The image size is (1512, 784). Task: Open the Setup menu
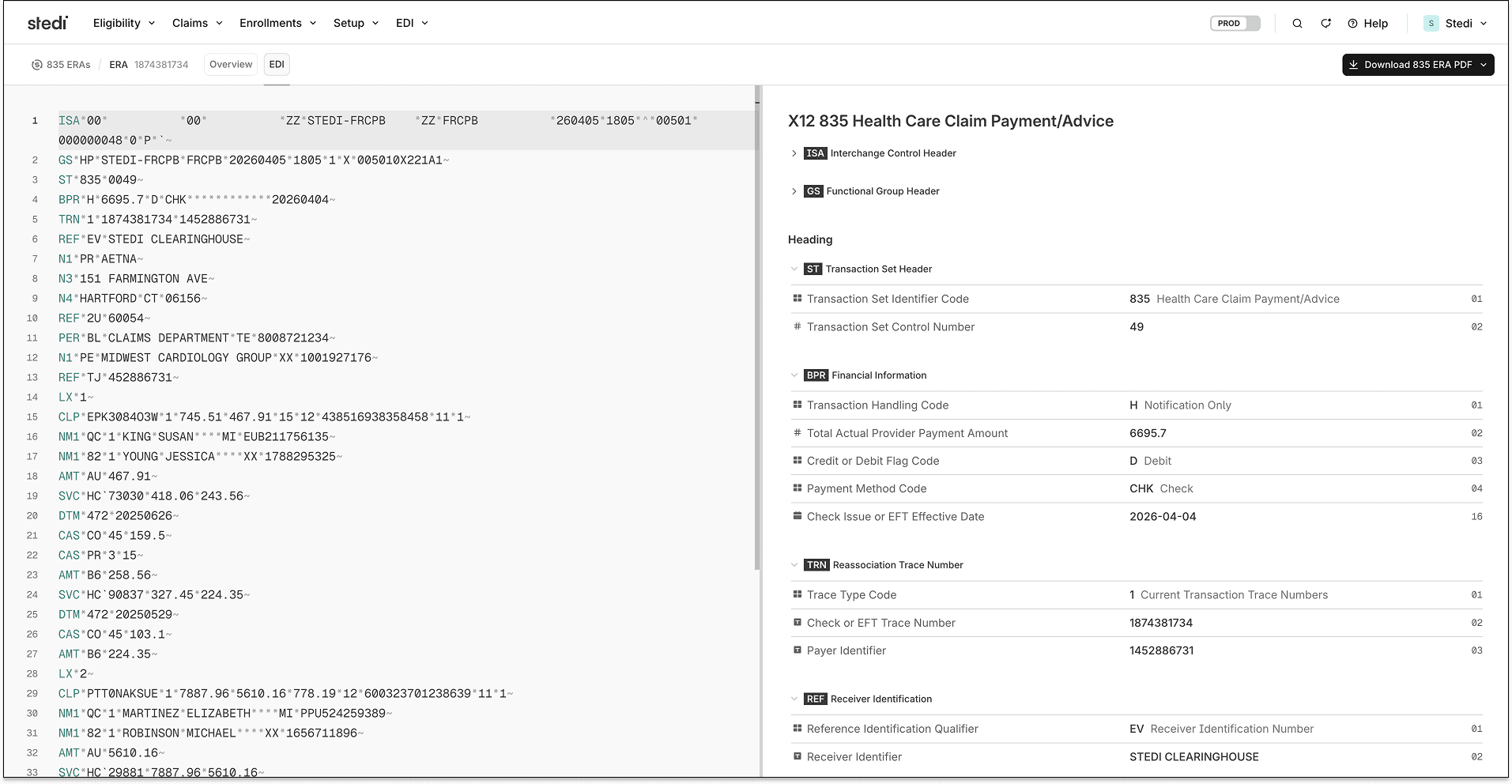356,23
